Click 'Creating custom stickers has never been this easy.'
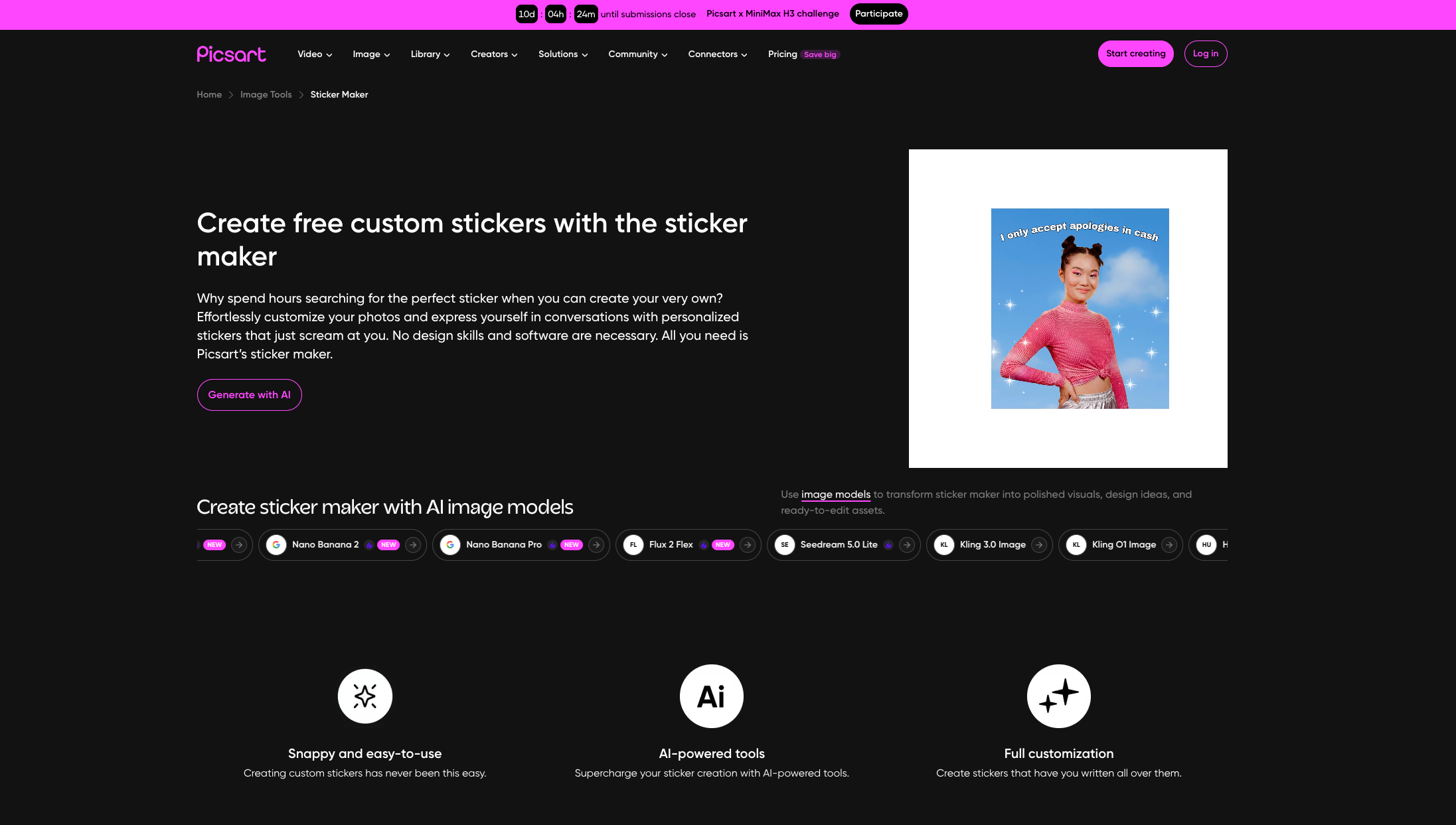 [x=365, y=773]
